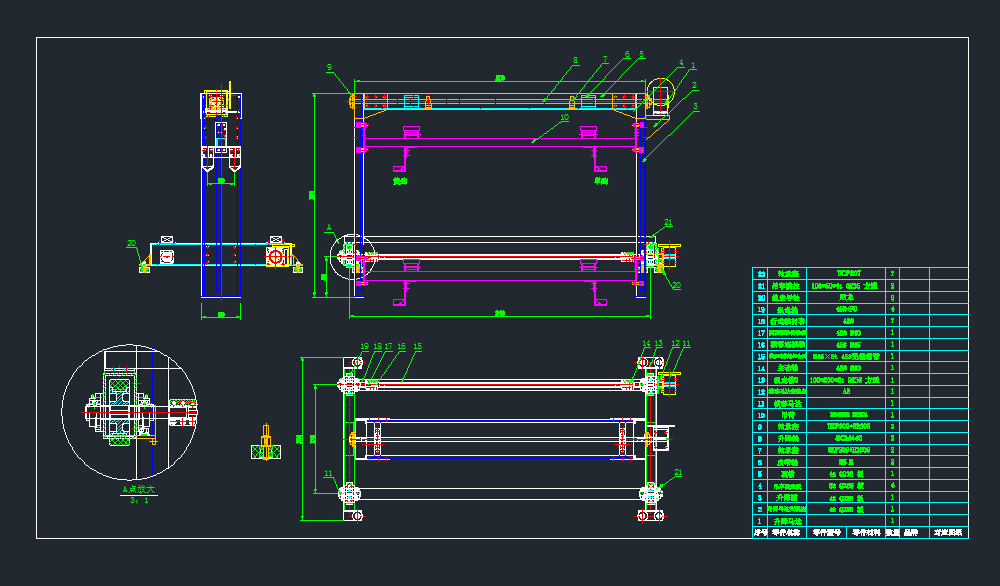Click the detail circle marked A on front view

pyautogui.click(x=353, y=256)
